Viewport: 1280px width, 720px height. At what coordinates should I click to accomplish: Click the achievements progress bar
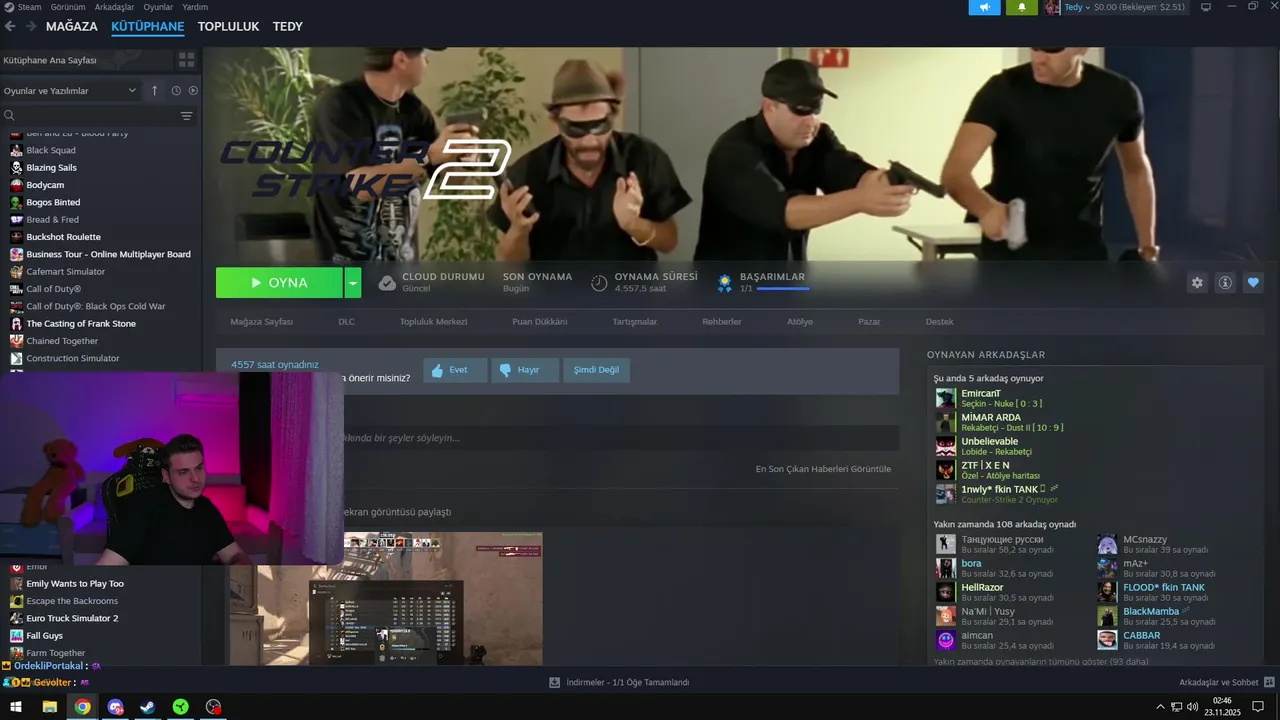point(783,289)
